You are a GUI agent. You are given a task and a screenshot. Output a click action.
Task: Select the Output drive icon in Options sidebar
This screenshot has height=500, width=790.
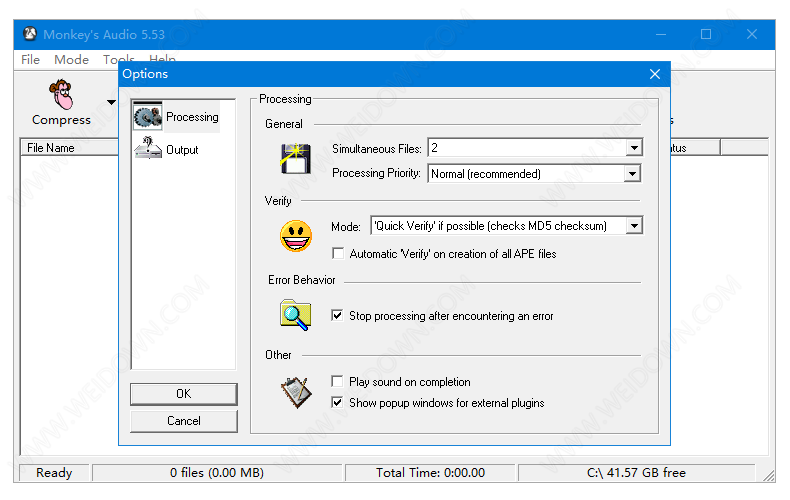tap(148, 148)
